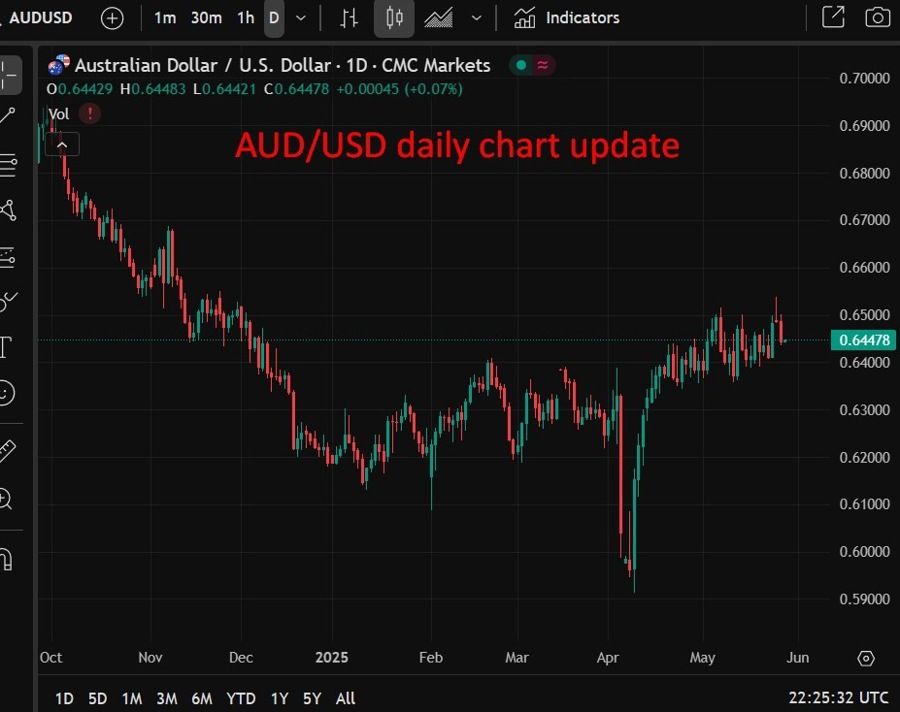Click the pink data mode indicator
The image size is (900, 712).
[542, 65]
